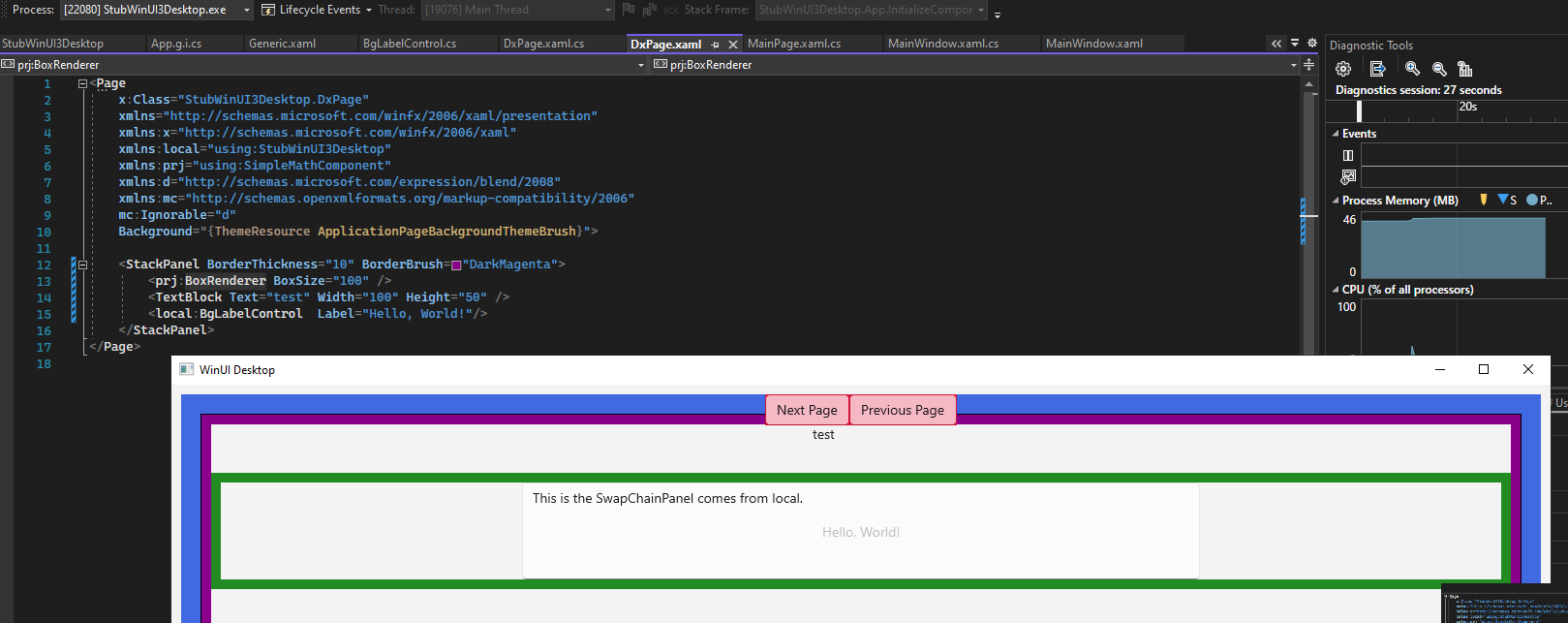Click the 'Diagnostics session: 27 seconds' text
1568x623 pixels.
pos(1418,90)
